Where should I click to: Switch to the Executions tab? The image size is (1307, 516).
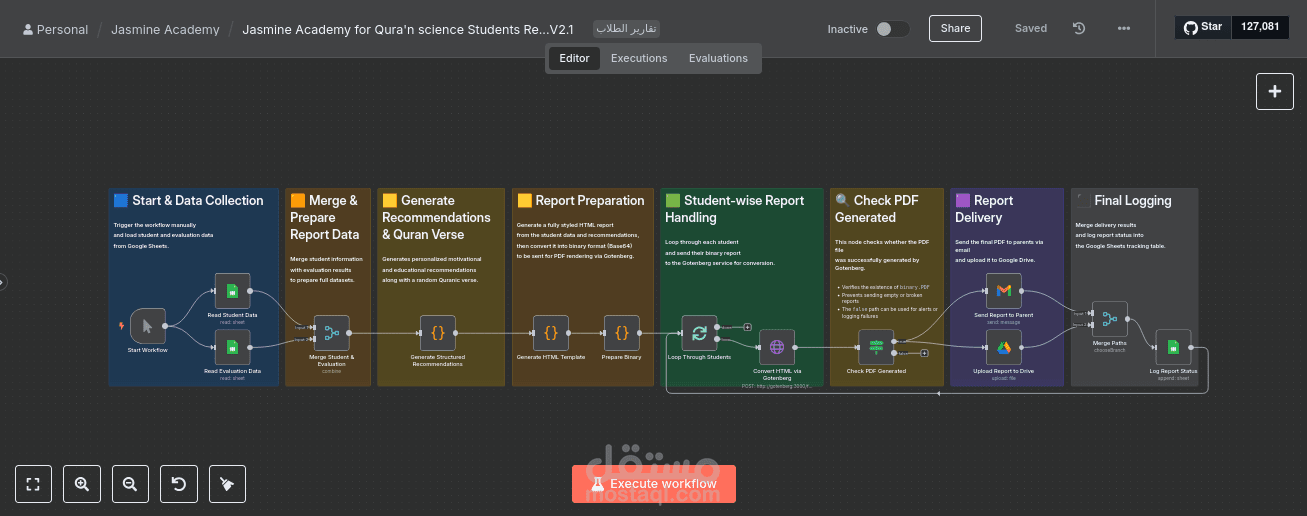[639, 58]
